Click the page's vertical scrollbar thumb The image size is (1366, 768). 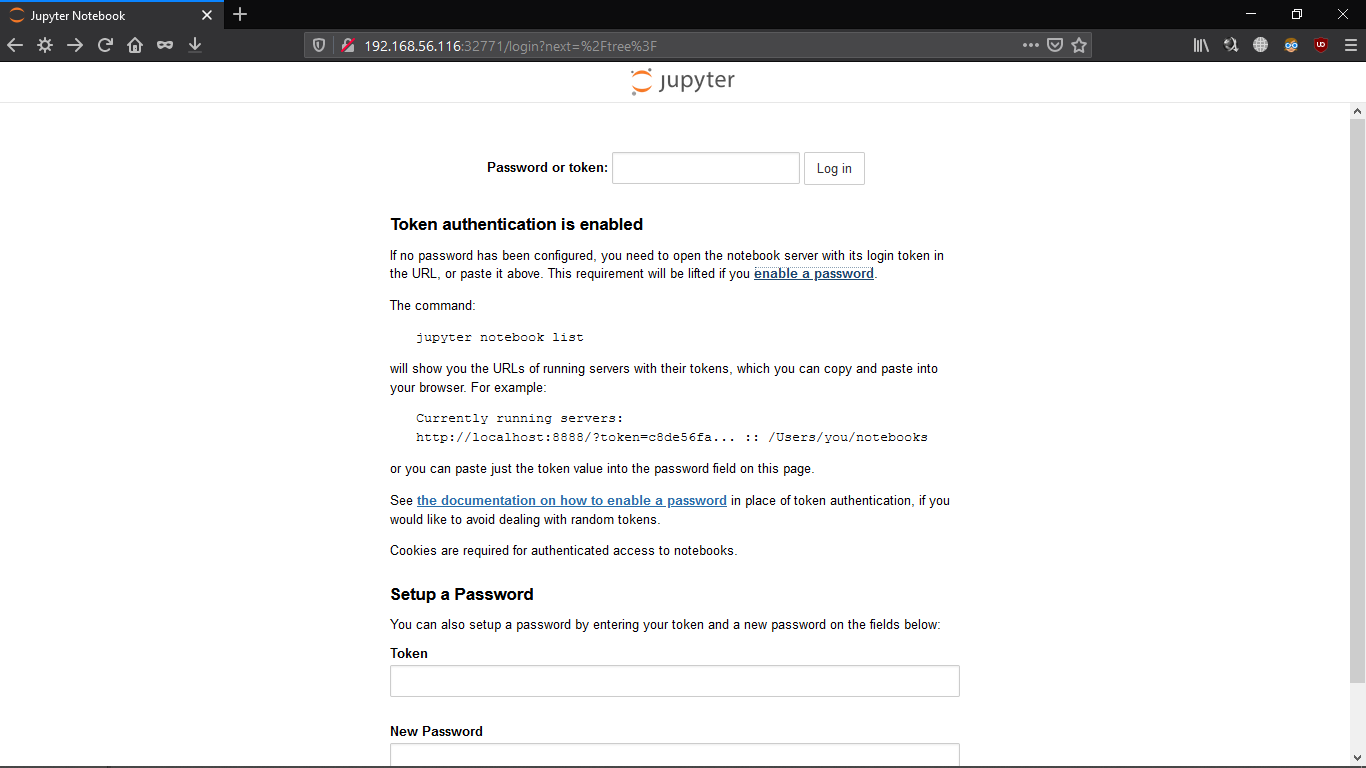pos(1358,400)
